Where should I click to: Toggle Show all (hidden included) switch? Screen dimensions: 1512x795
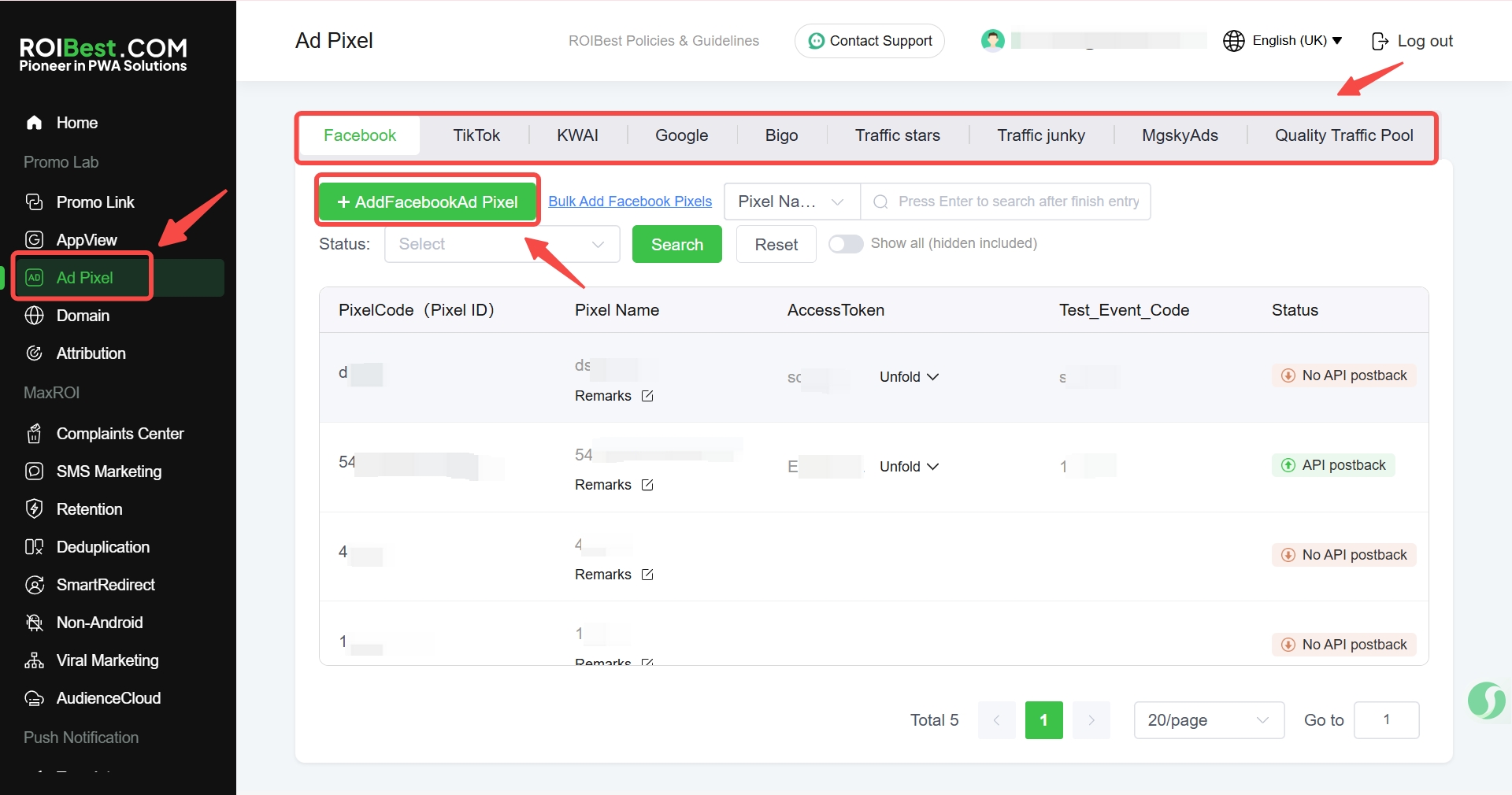[846, 244]
